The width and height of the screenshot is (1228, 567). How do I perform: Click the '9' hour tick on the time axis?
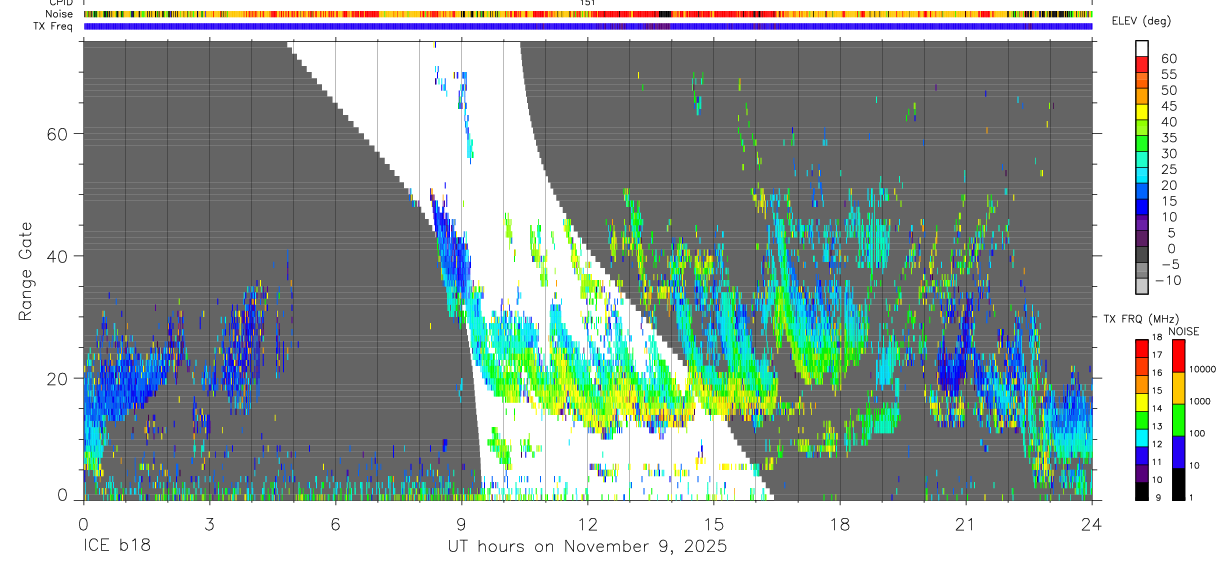pyautogui.click(x=461, y=524)
